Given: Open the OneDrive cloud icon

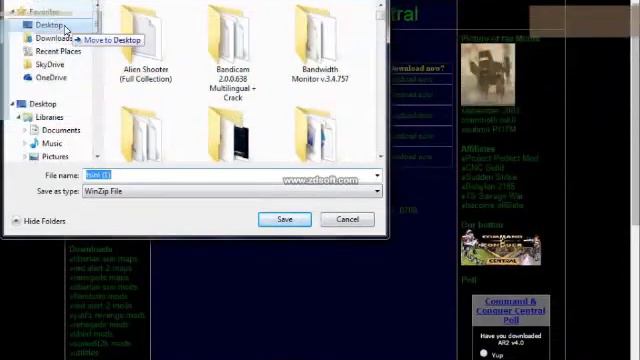Looking at the screenshot, I should pos(28,77).
